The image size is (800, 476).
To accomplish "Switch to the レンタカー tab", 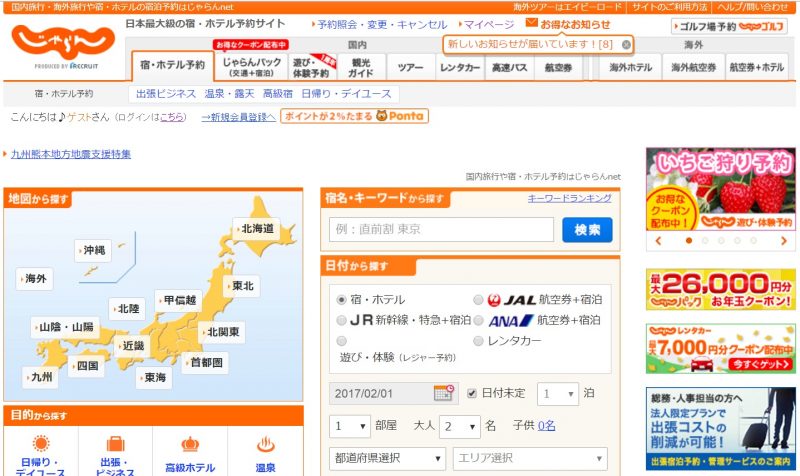I will (460, 68).
